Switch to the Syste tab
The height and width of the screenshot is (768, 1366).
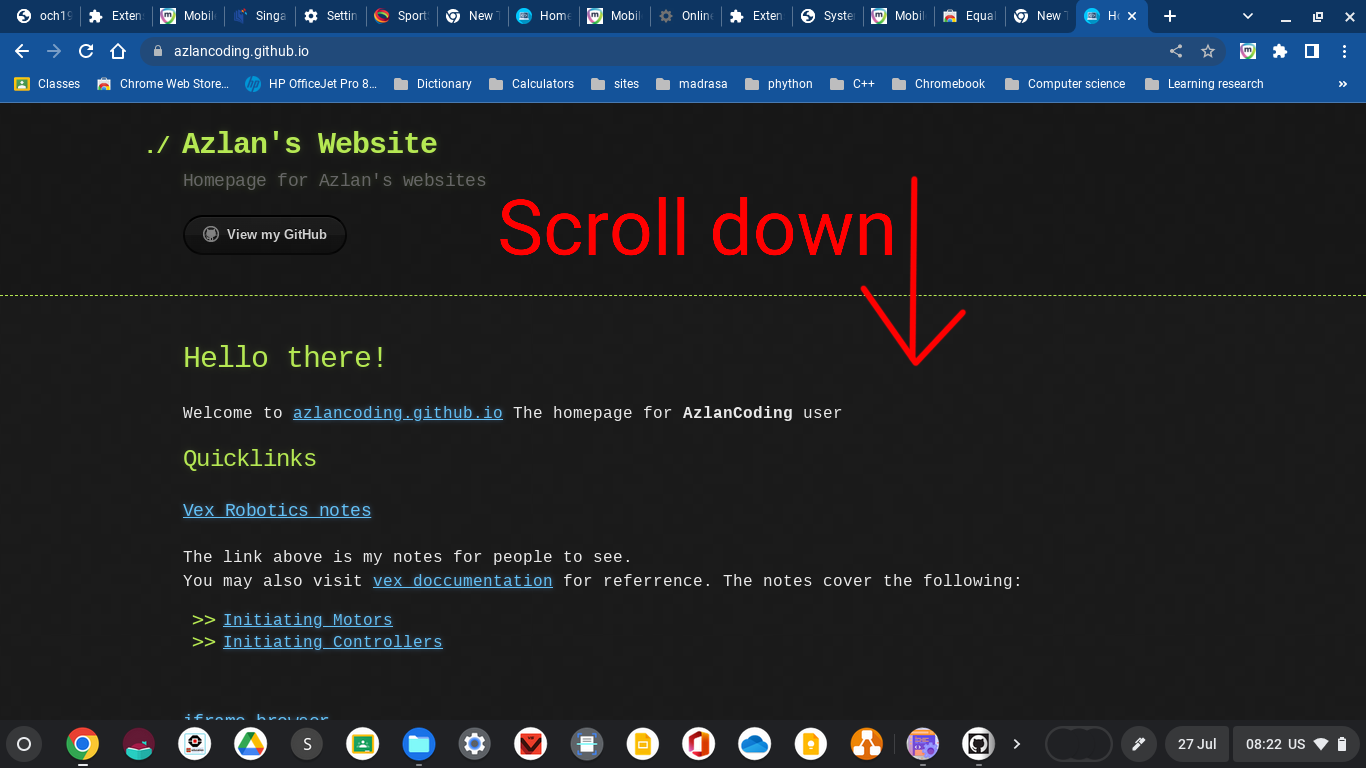(829, 16)
